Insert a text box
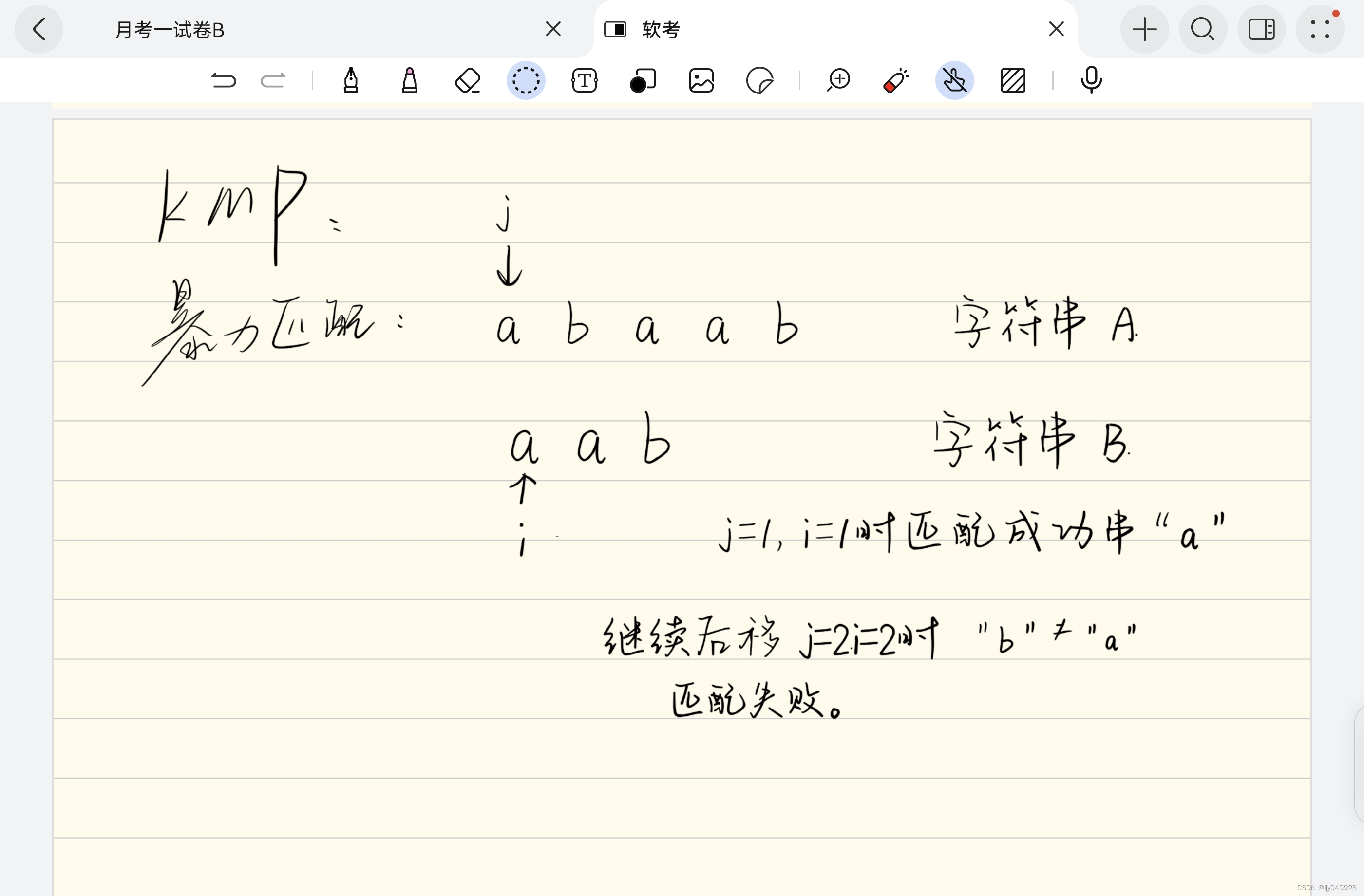The height and width of the screenshot is (896, 1364). (584, 80)
